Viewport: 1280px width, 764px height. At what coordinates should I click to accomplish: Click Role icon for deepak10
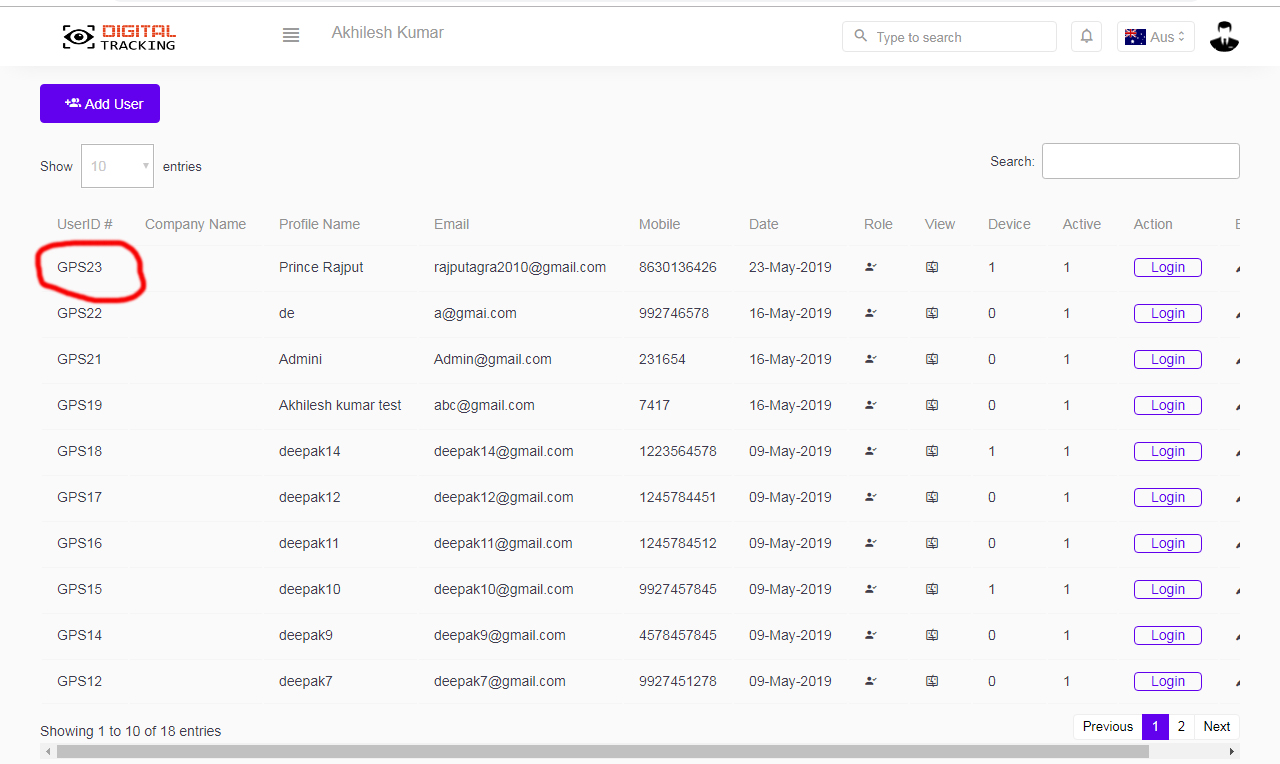871,589
